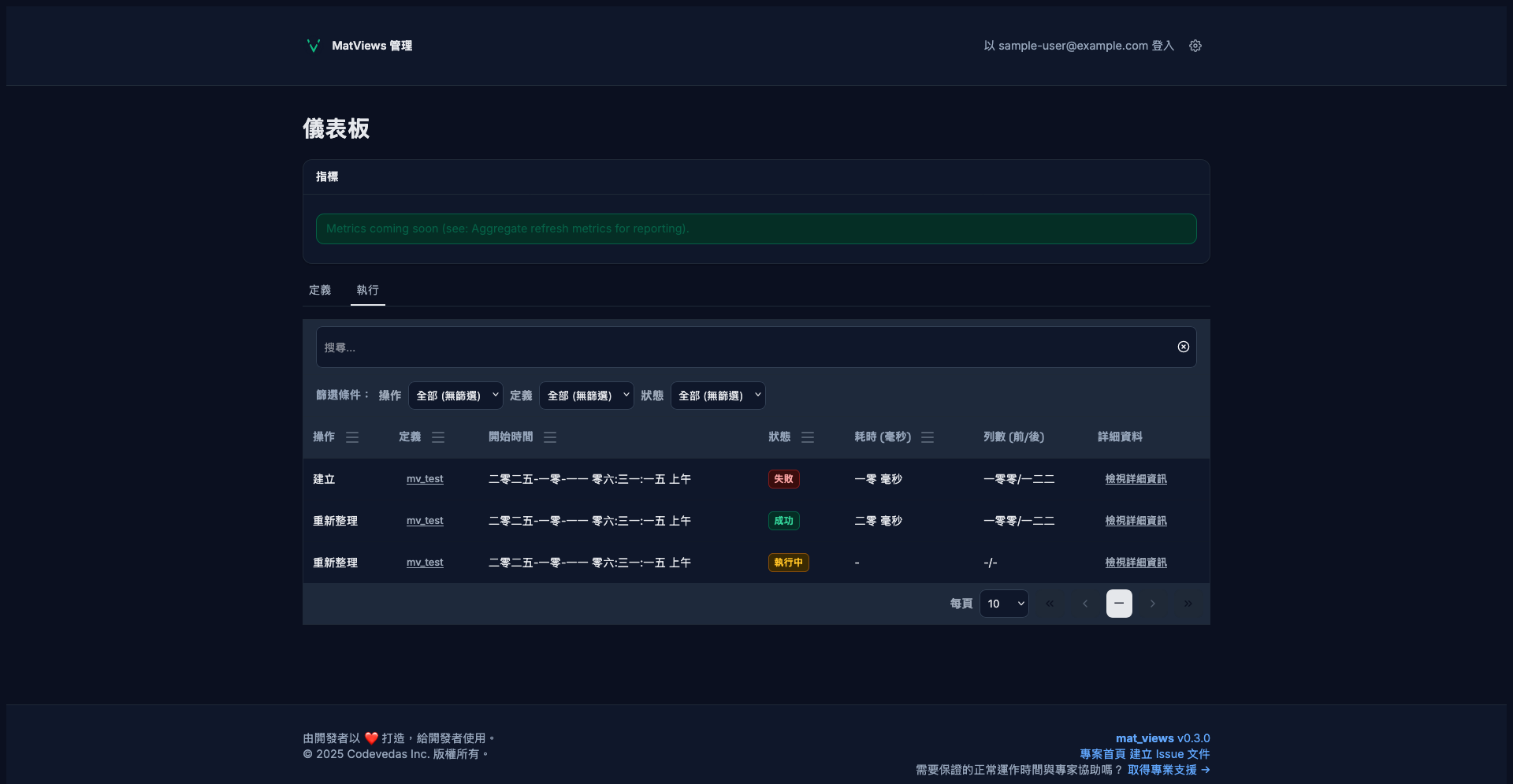Sort by 開始時間 using its column icon

550,437
